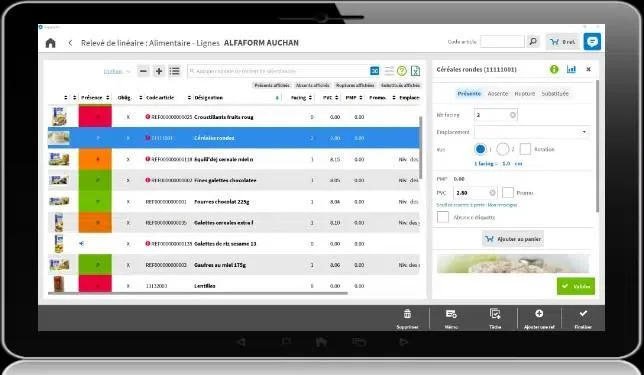Screen dimensions: 644x375
Task: Open the blue chat message icon
Action: tap(592, 41)
